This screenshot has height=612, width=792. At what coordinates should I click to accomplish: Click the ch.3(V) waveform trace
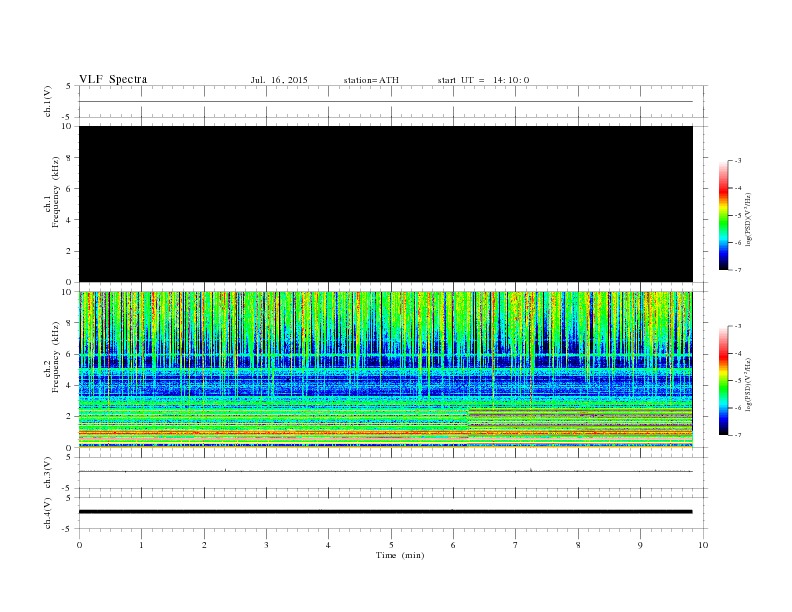[386, 471]
